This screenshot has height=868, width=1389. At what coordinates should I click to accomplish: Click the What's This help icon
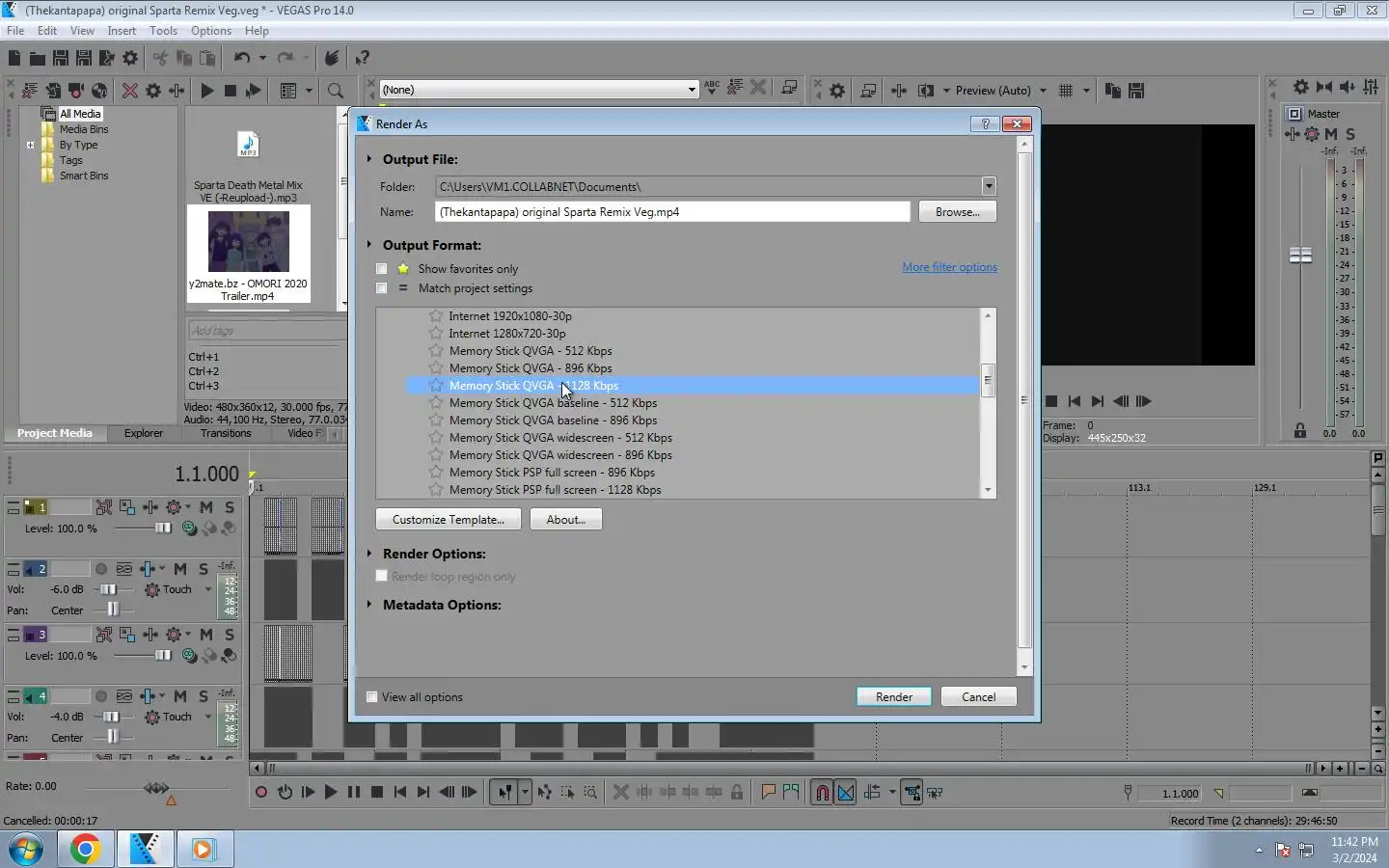363,58
